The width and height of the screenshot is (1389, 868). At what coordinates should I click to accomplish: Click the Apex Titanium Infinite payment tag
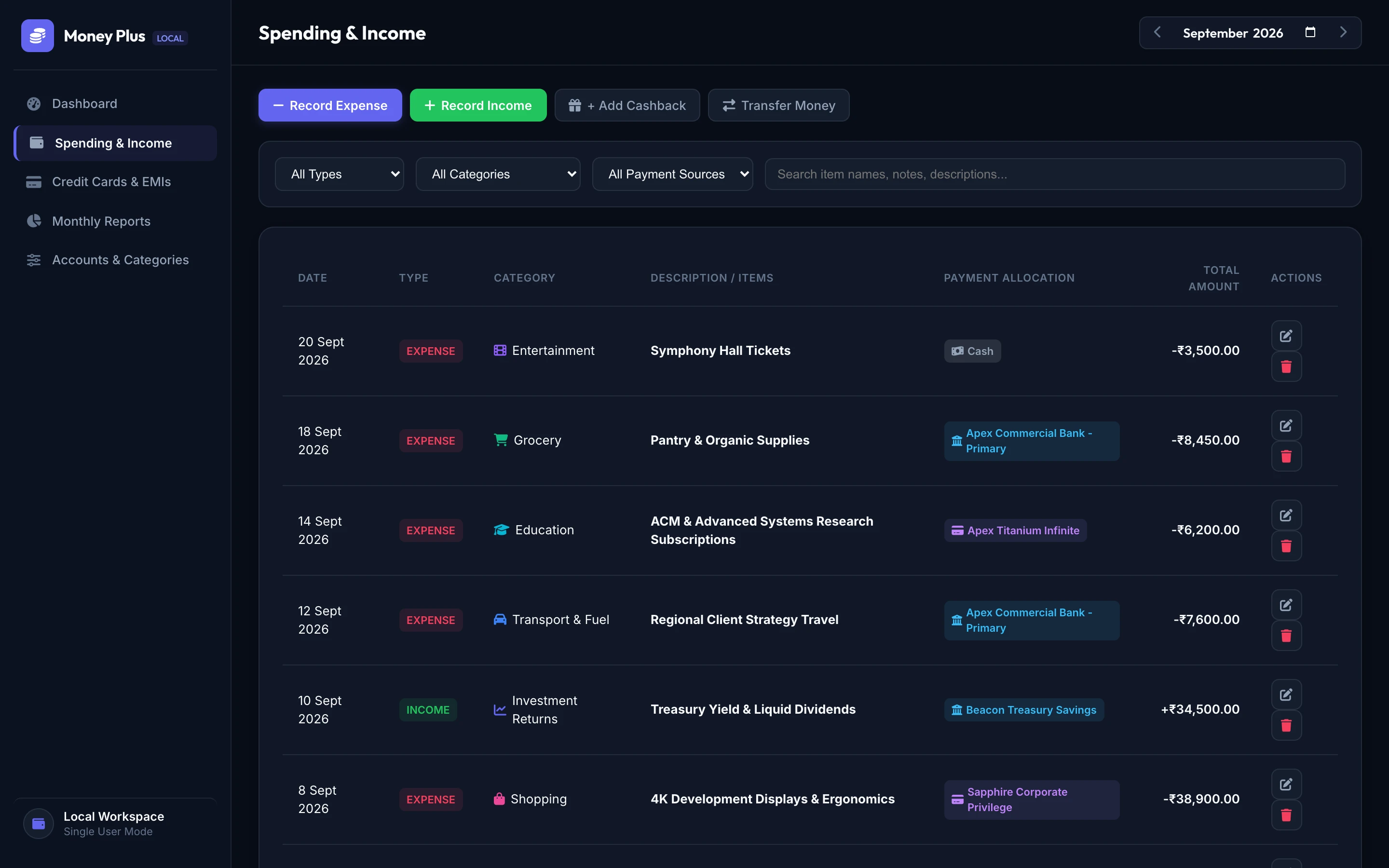point(1015,530)
